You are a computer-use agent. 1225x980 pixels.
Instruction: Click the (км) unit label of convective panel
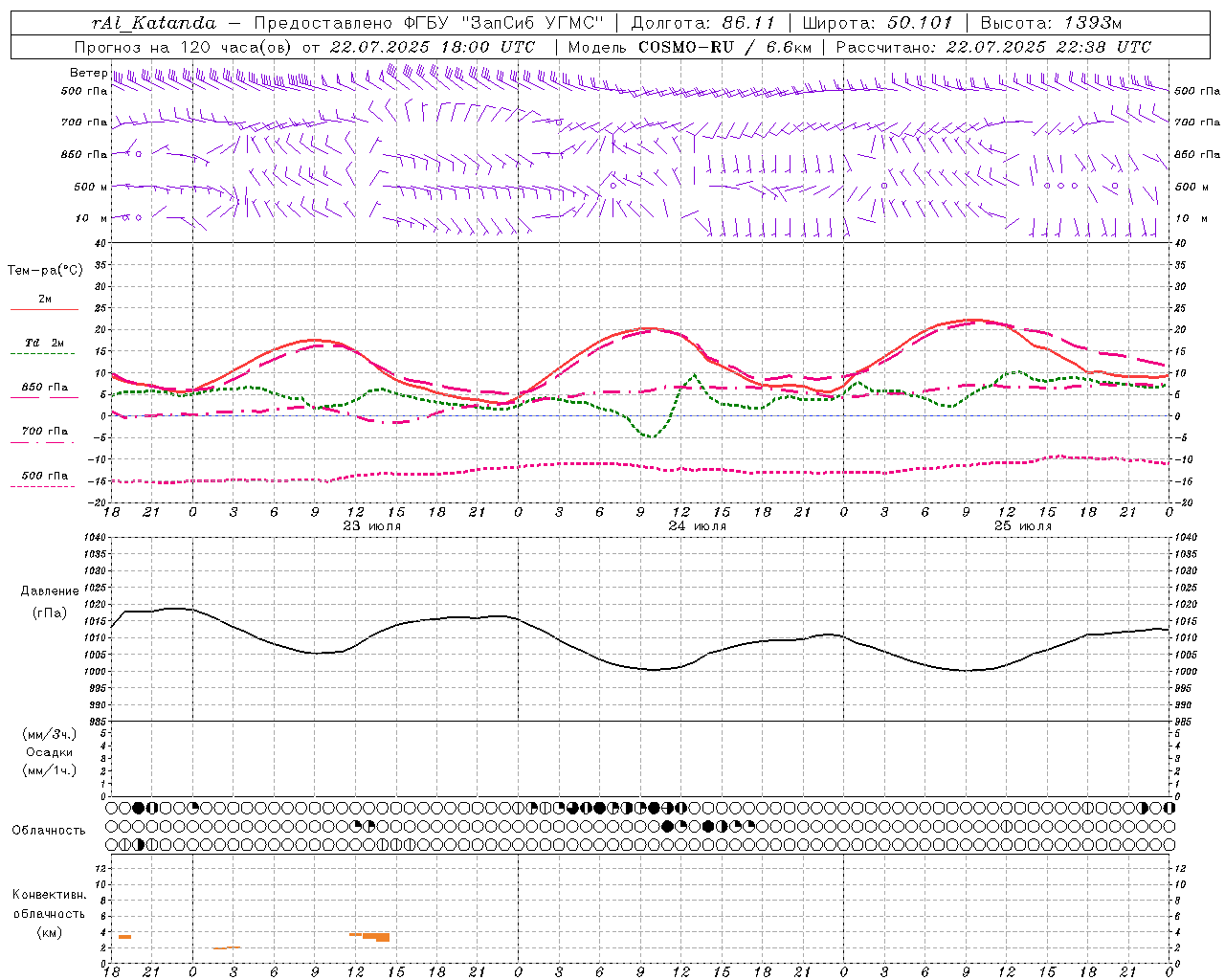coord(50,932)
